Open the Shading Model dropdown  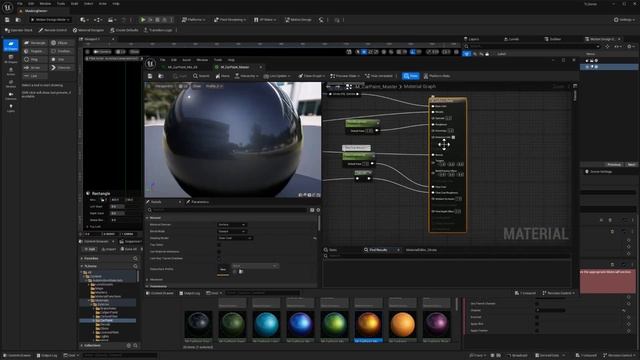[x=235, y=238]
